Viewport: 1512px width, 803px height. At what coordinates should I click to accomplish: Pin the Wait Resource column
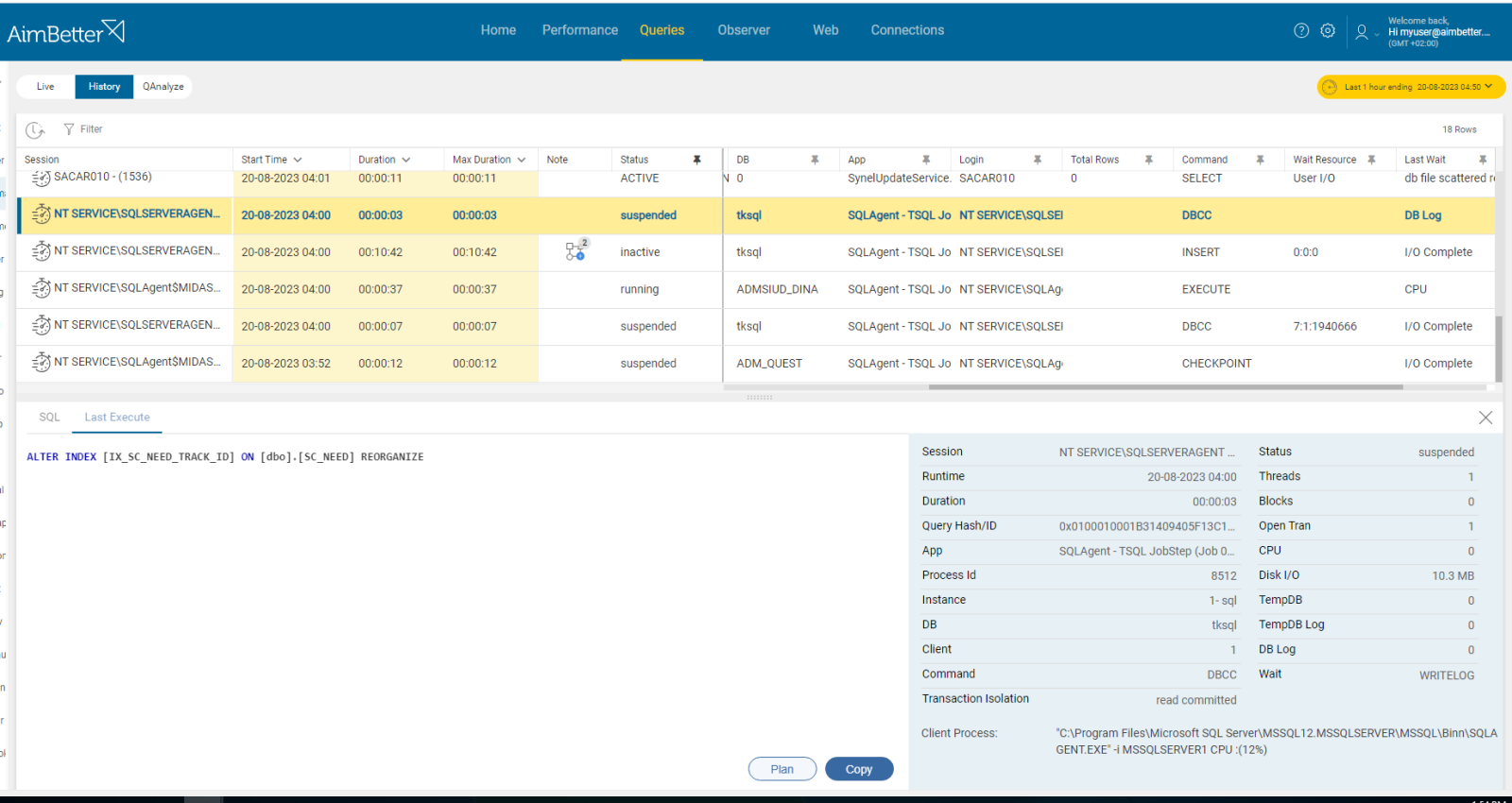click(1371, 160)
